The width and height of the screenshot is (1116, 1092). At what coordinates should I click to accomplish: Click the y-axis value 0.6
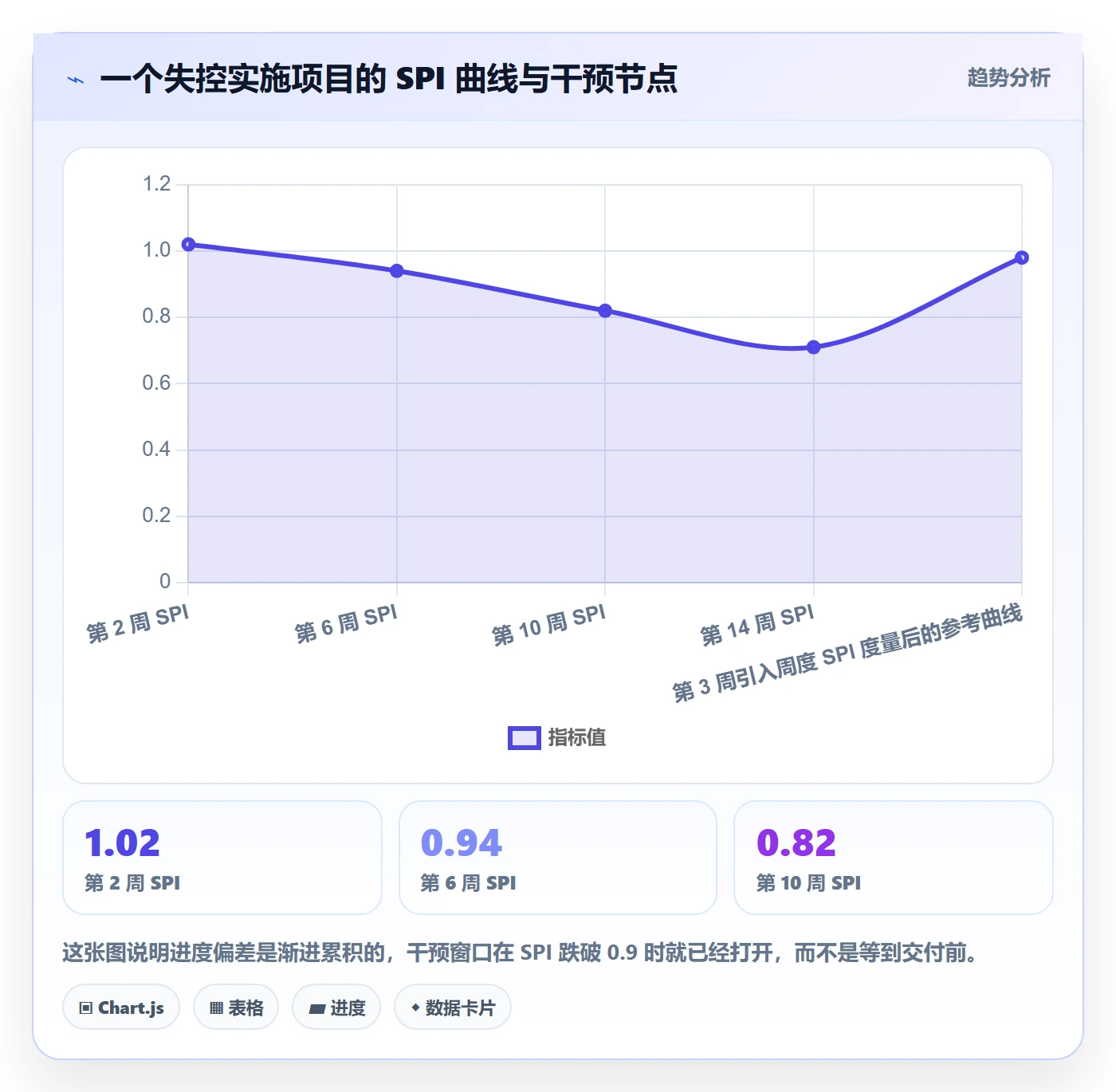coord(157,383)
